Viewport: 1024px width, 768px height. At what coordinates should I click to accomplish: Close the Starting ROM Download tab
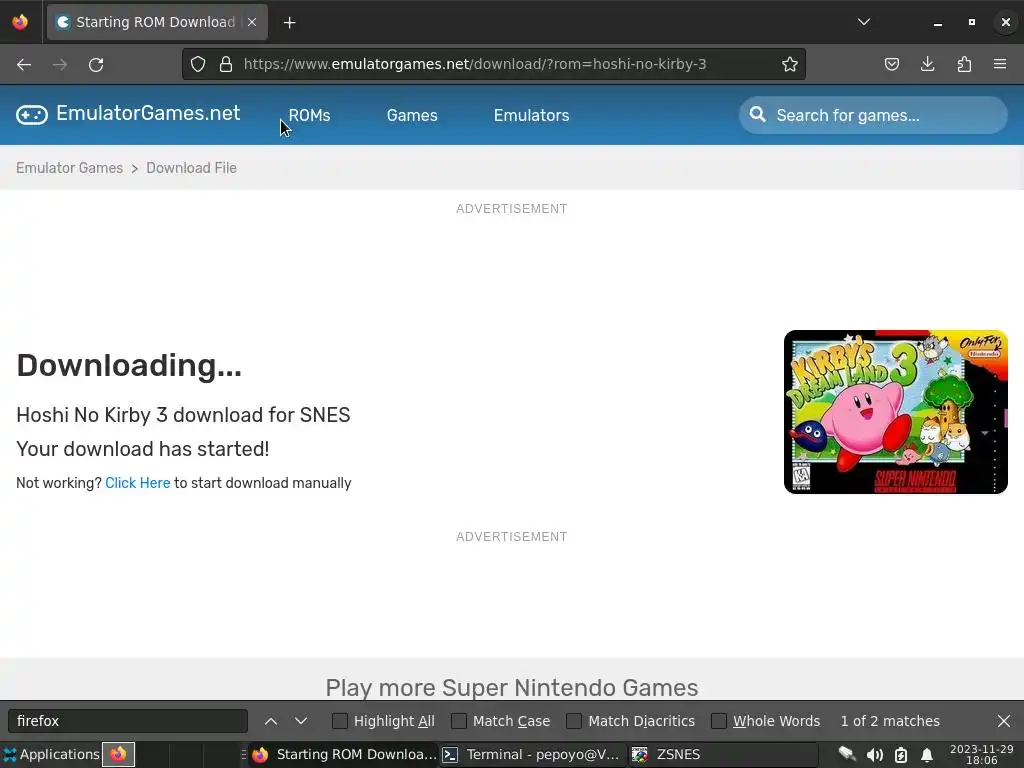pos(252,22)
